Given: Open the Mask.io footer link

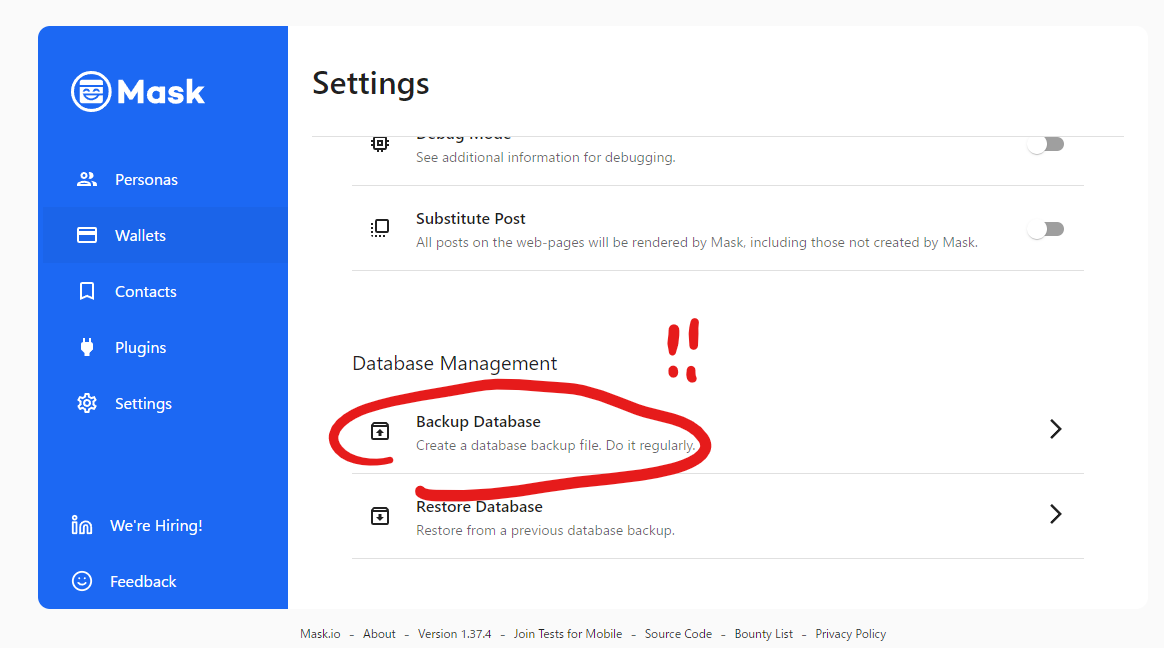Looking at the screenshot, I should [320, 634].
